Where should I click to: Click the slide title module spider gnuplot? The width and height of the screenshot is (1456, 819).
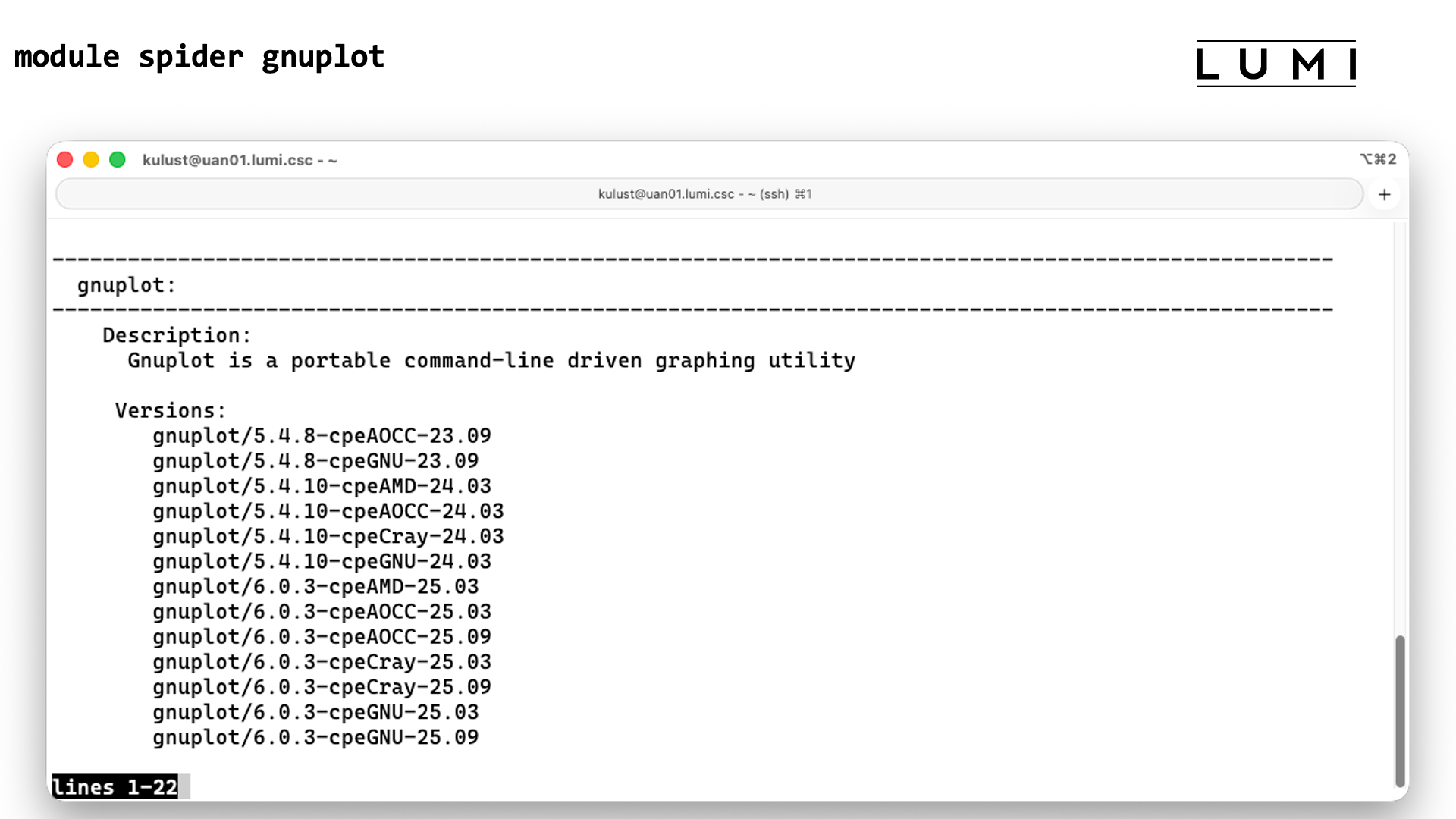[199, 56]
